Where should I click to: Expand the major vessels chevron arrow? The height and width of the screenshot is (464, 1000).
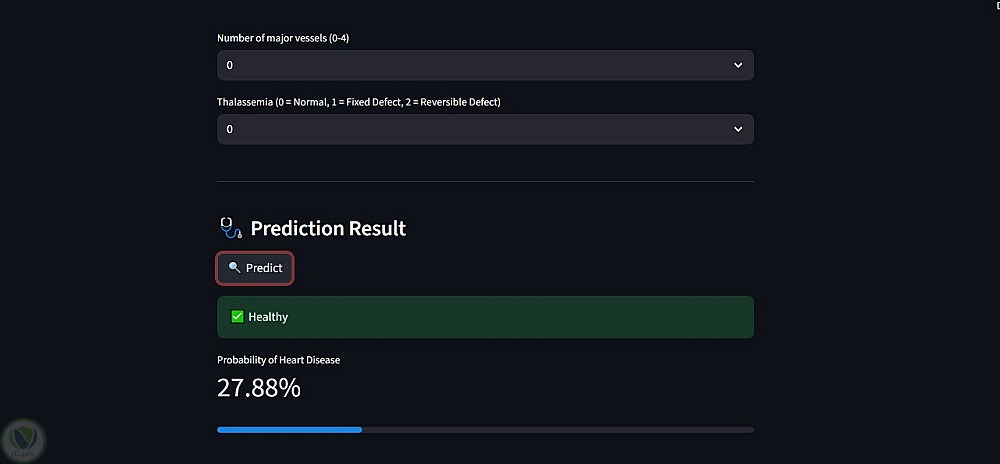tap(738, 65)
